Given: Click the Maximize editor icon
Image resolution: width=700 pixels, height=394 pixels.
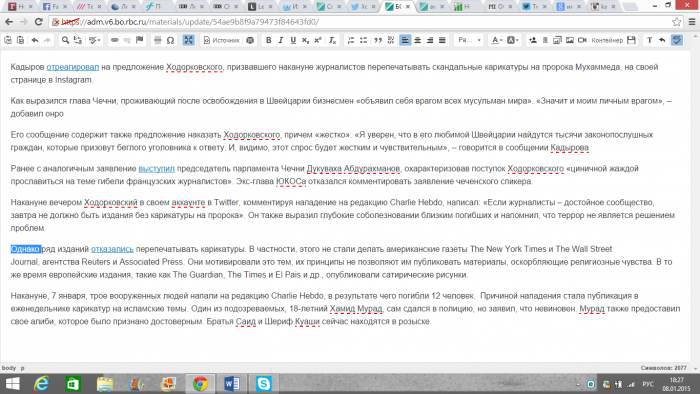Looking at the screenshot, I should click(188, 40).
